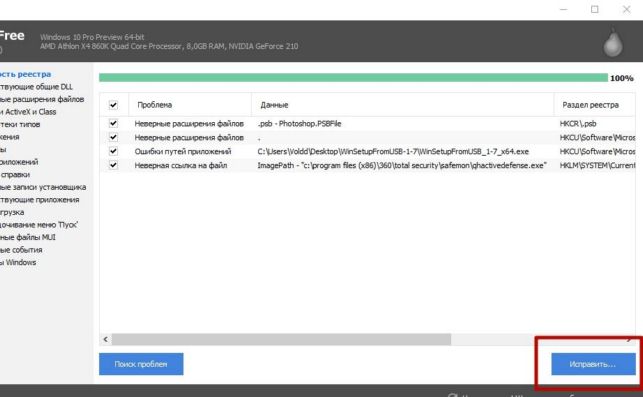
Task: Sort by the 'Проблема' column header
Action: pyautogui.click(x=190, y=105)
